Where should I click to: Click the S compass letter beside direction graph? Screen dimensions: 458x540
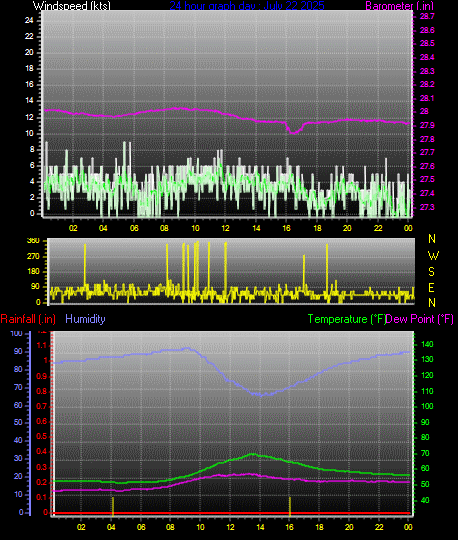[x=431, y=272]
